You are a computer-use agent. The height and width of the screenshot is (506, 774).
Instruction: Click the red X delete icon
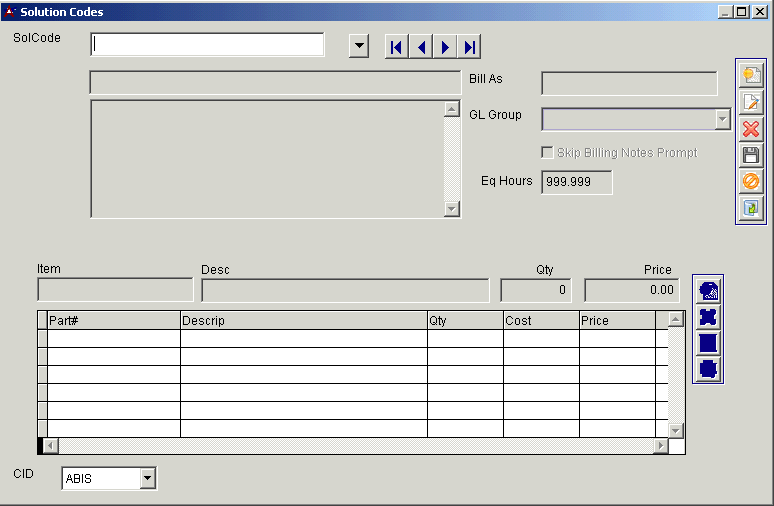[750, 129]
